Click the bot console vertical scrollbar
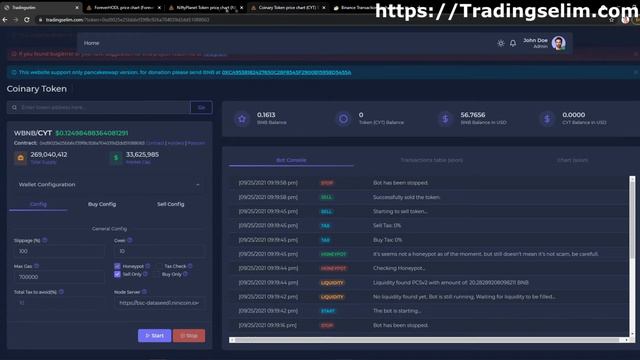 [x=632, y=256]
